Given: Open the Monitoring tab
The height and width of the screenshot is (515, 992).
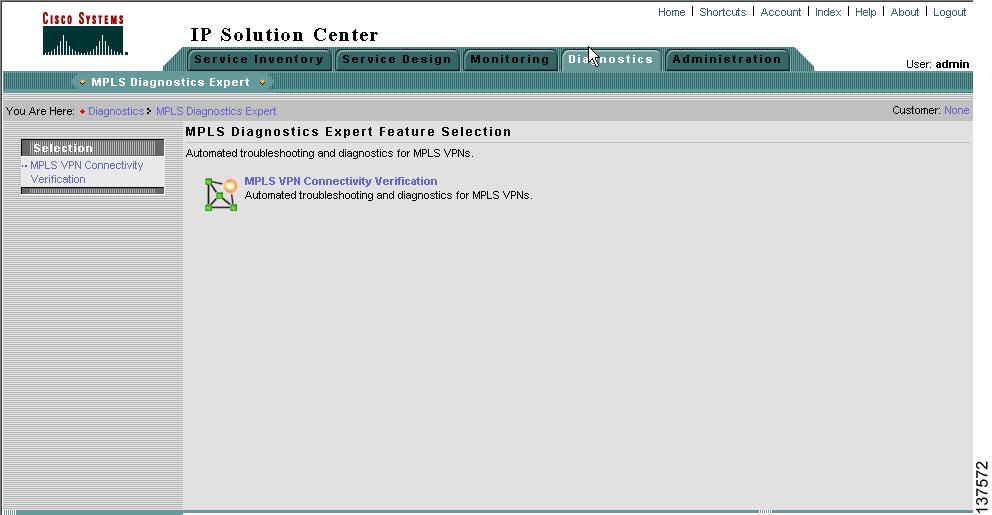Looking at the screenshot, I should [510, 59].
